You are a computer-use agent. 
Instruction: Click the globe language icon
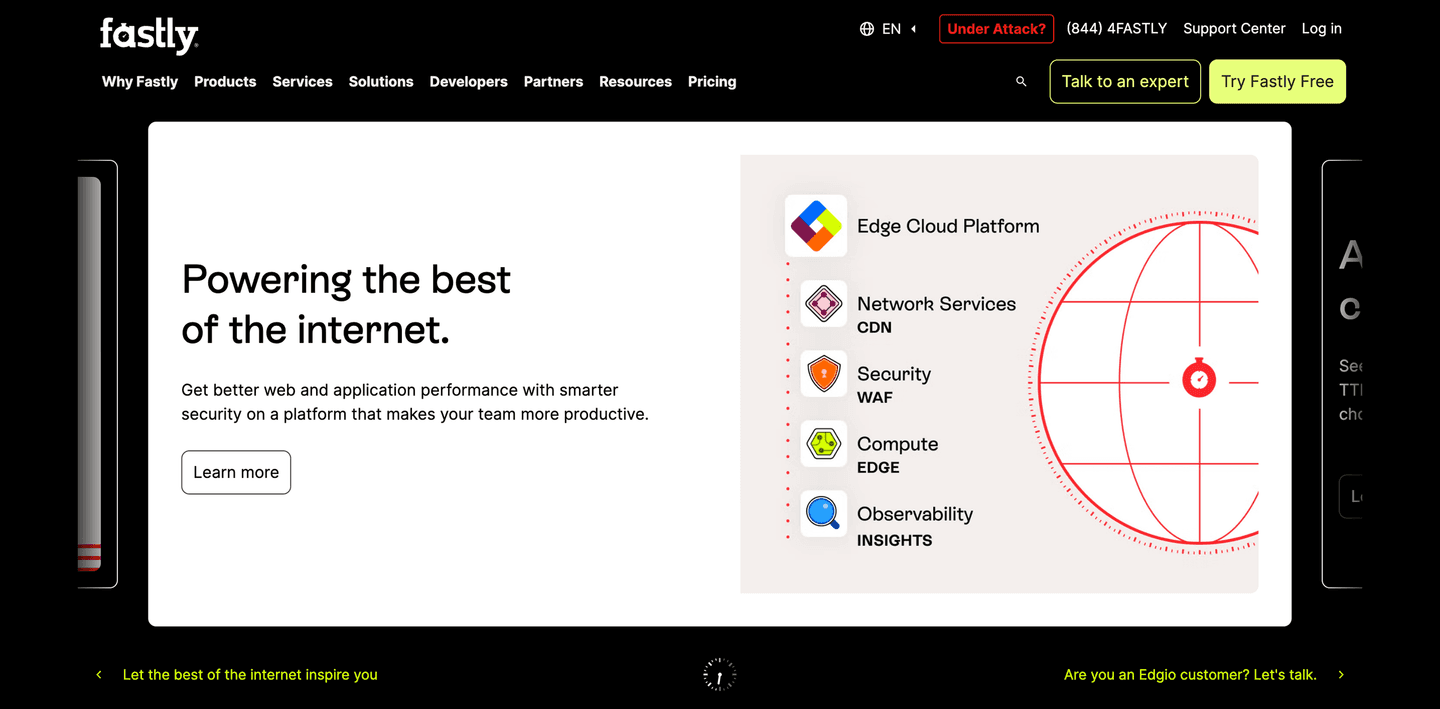coord(867,29)
